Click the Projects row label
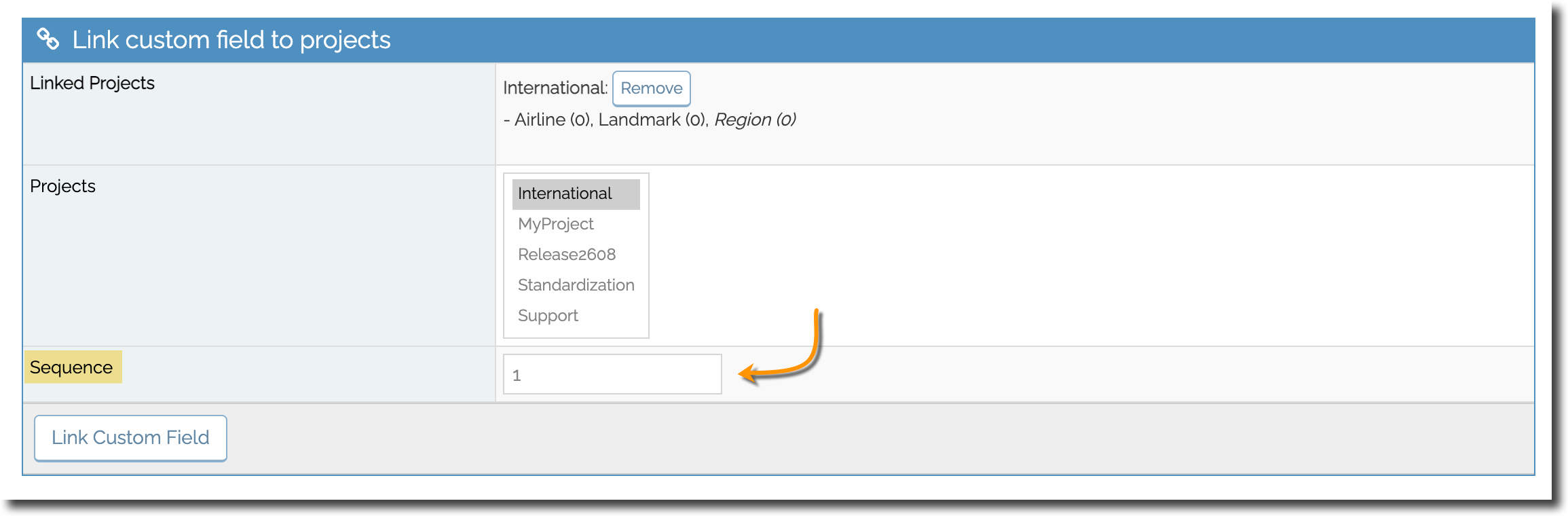The width and height of the screenshot is (1568, 516). coord(62,186)
